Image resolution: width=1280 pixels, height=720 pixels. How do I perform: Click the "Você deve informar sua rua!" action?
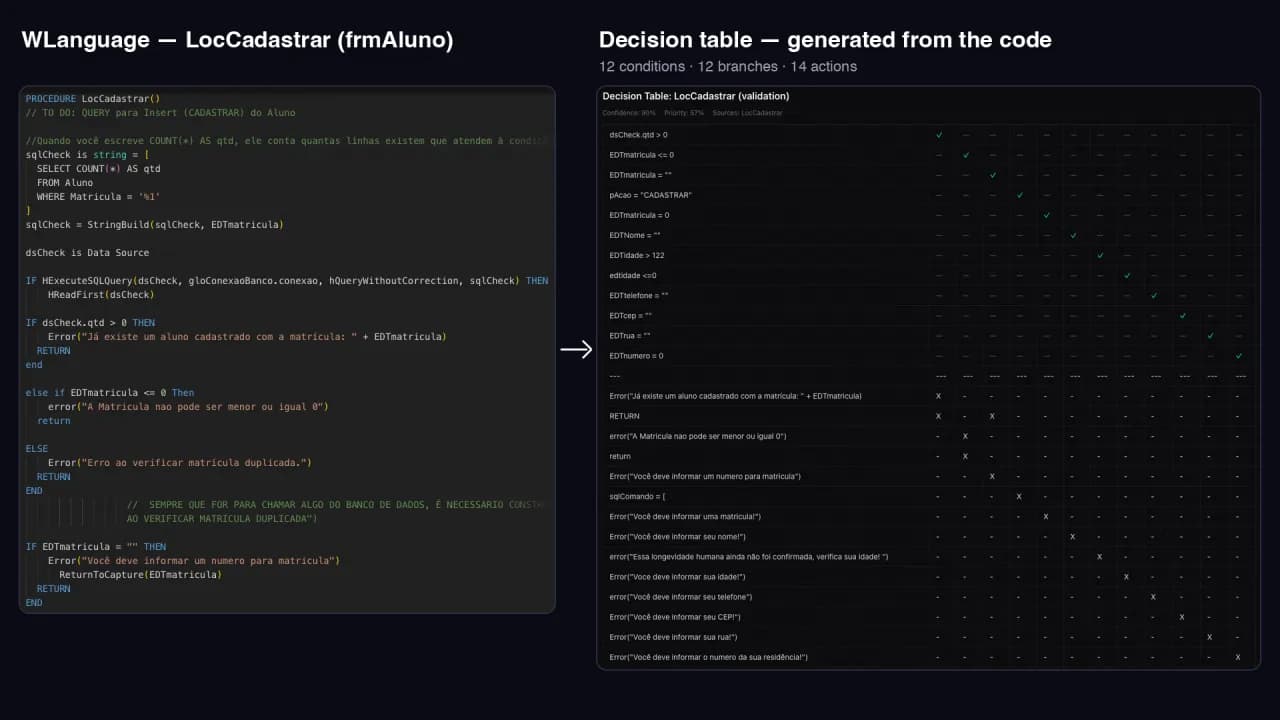pyautogui.click(x=673, y=637)
